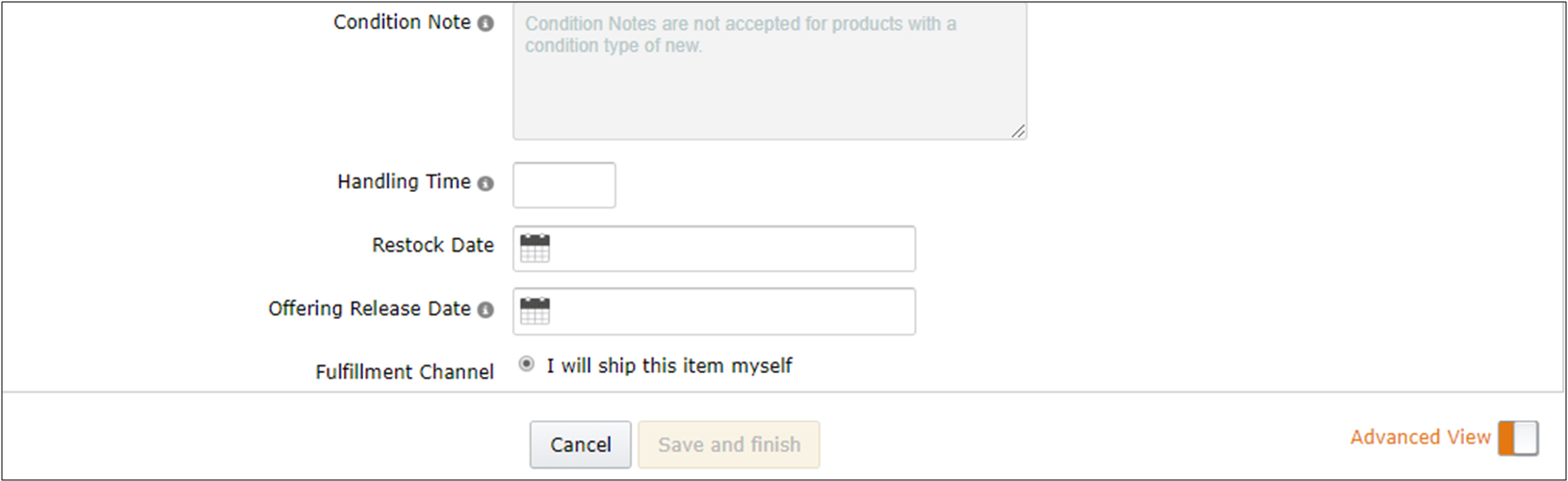Click the Fulfillment Channel label

(405, 372)
